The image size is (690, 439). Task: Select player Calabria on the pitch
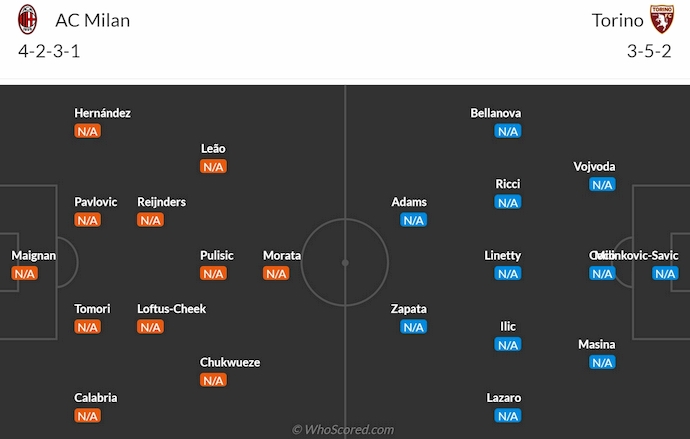point(95,397)
